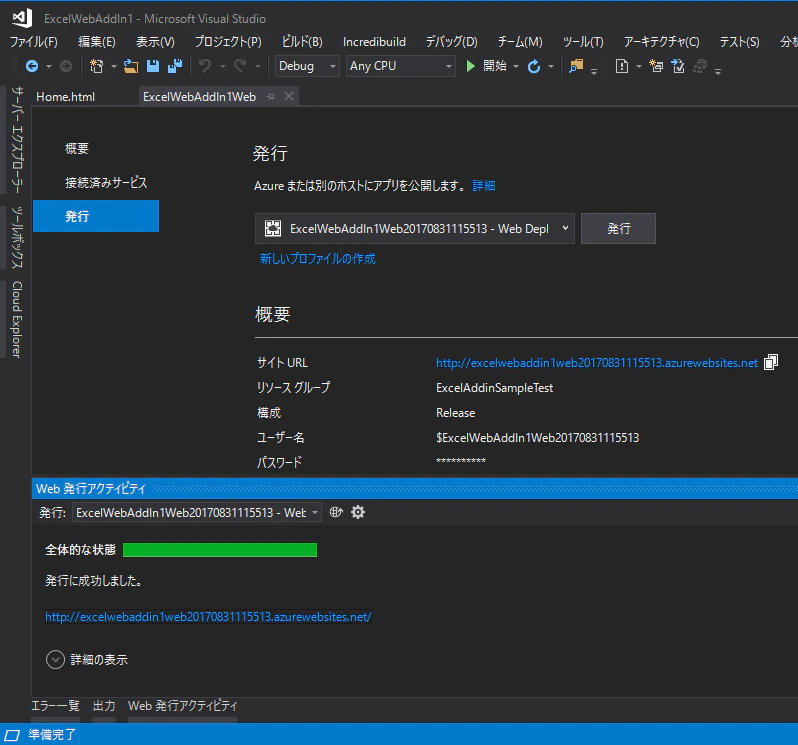Click the Save All icon
Image resolution: width=798 pixels, height=745 pixels.
[x=175, y=66]
